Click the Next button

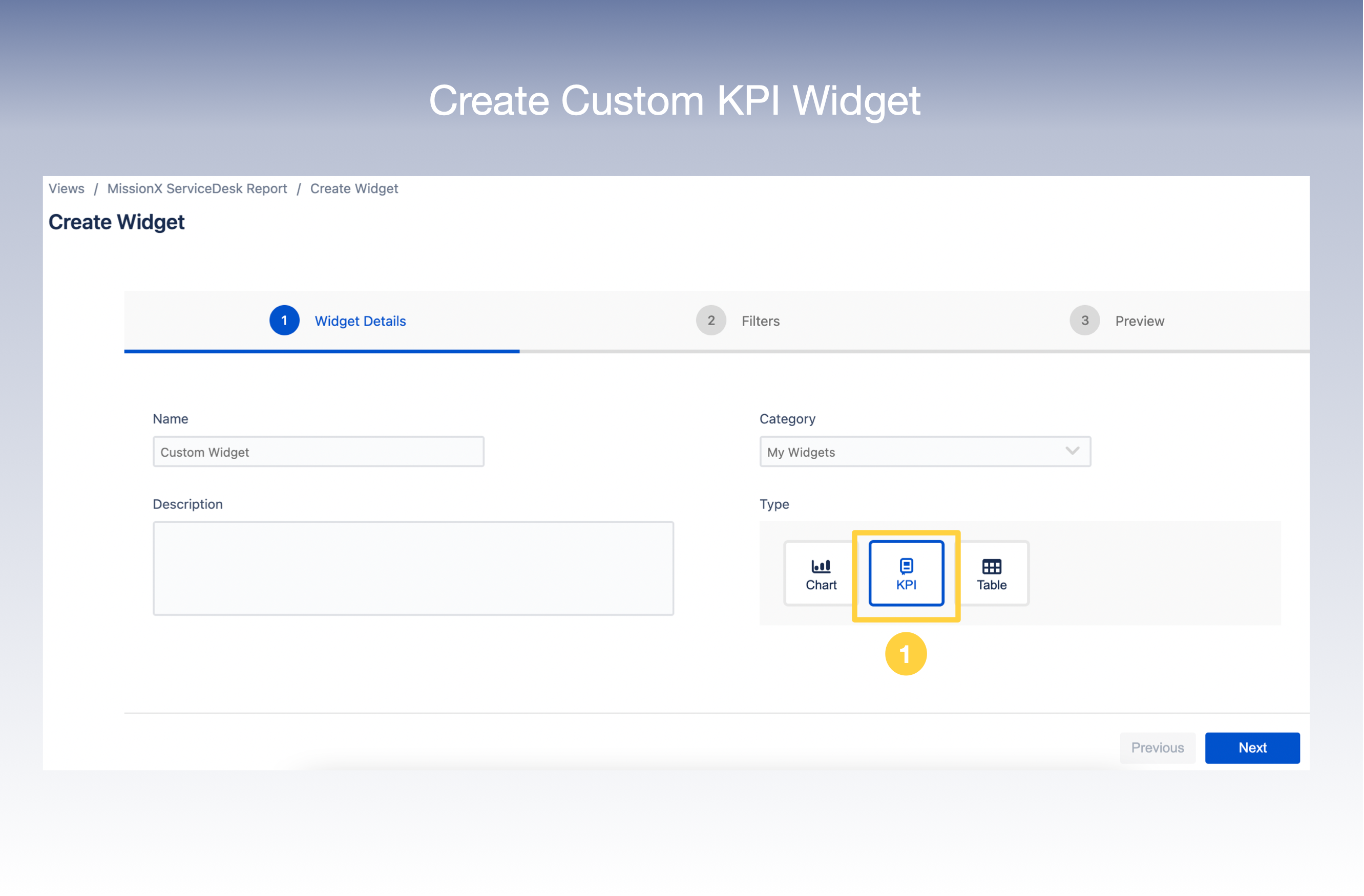click(x=1252, y=748)
